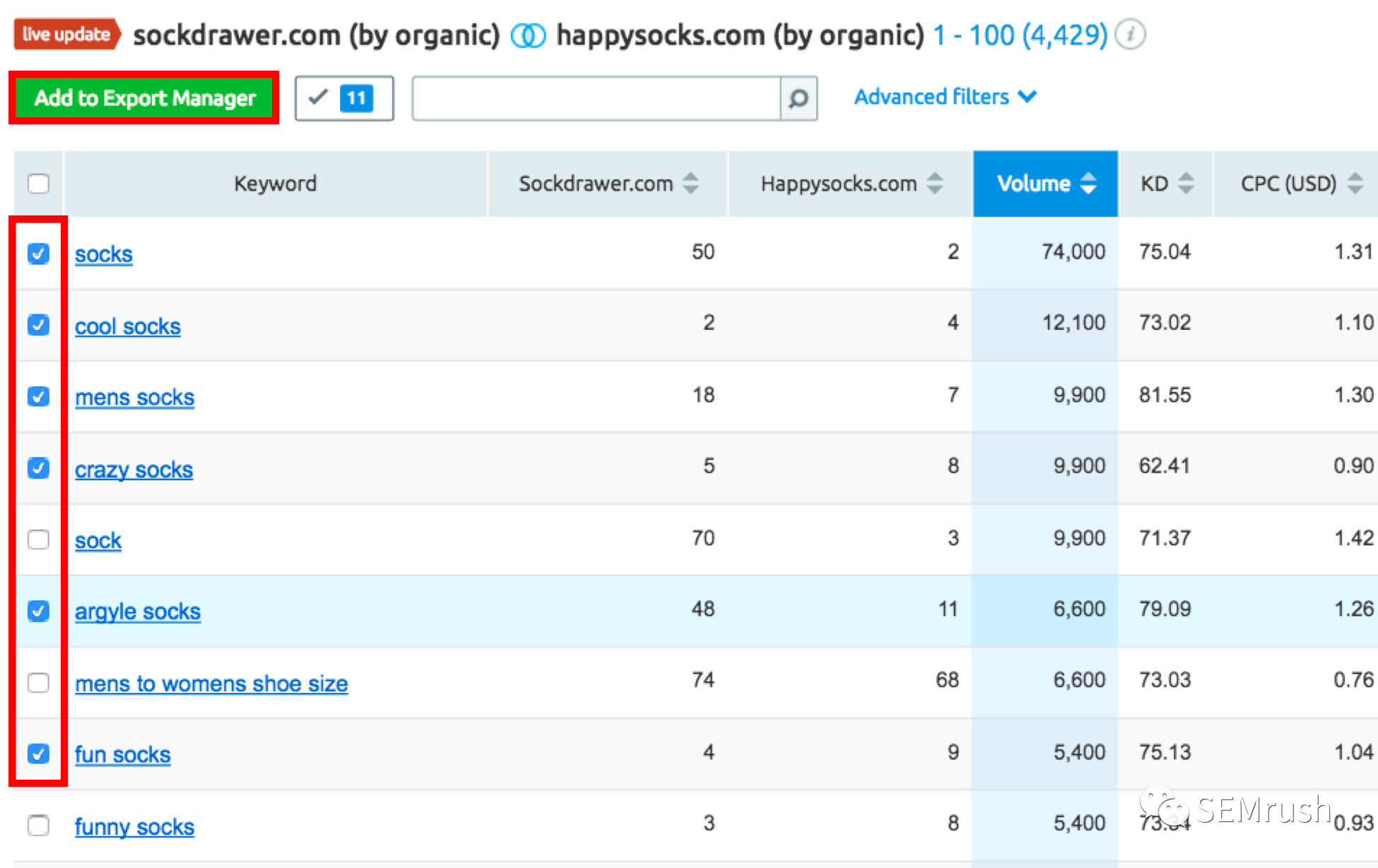
Task: Click the live update badge
Action: click(x=66, y=35)
